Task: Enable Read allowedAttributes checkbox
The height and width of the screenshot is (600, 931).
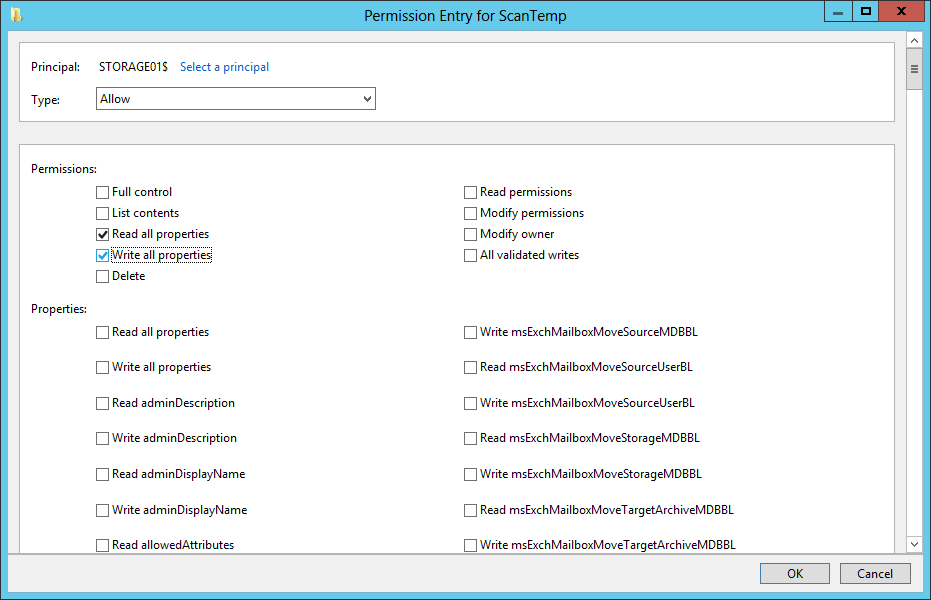Action: [x=102, y=544]
